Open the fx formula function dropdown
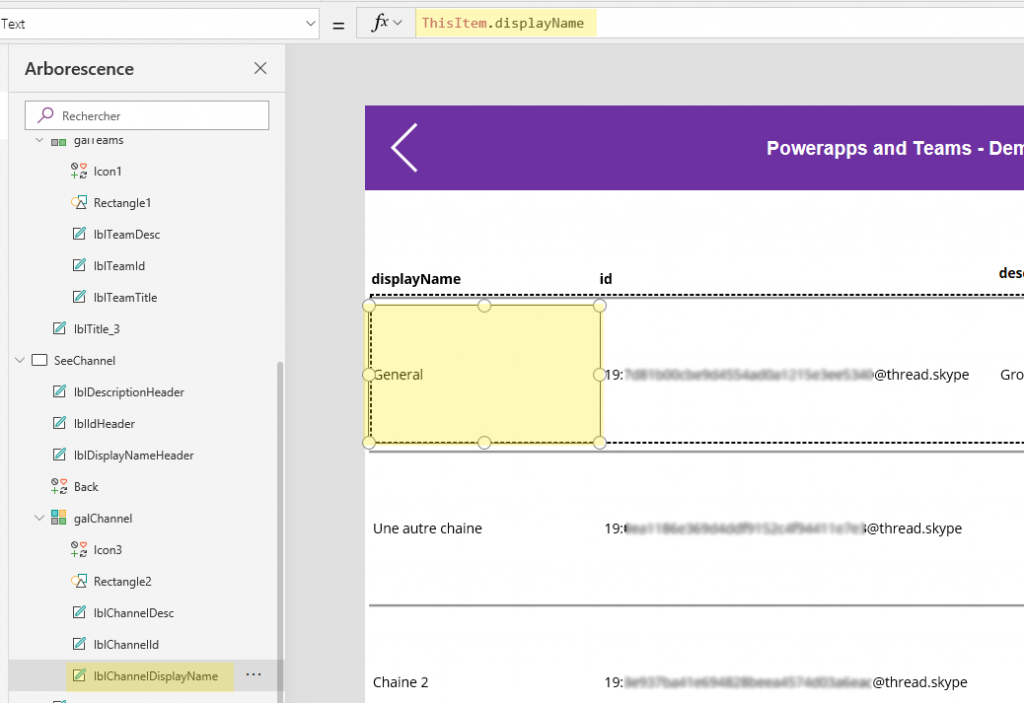This screenshot has height=703, width=1024. coord(398,23)
